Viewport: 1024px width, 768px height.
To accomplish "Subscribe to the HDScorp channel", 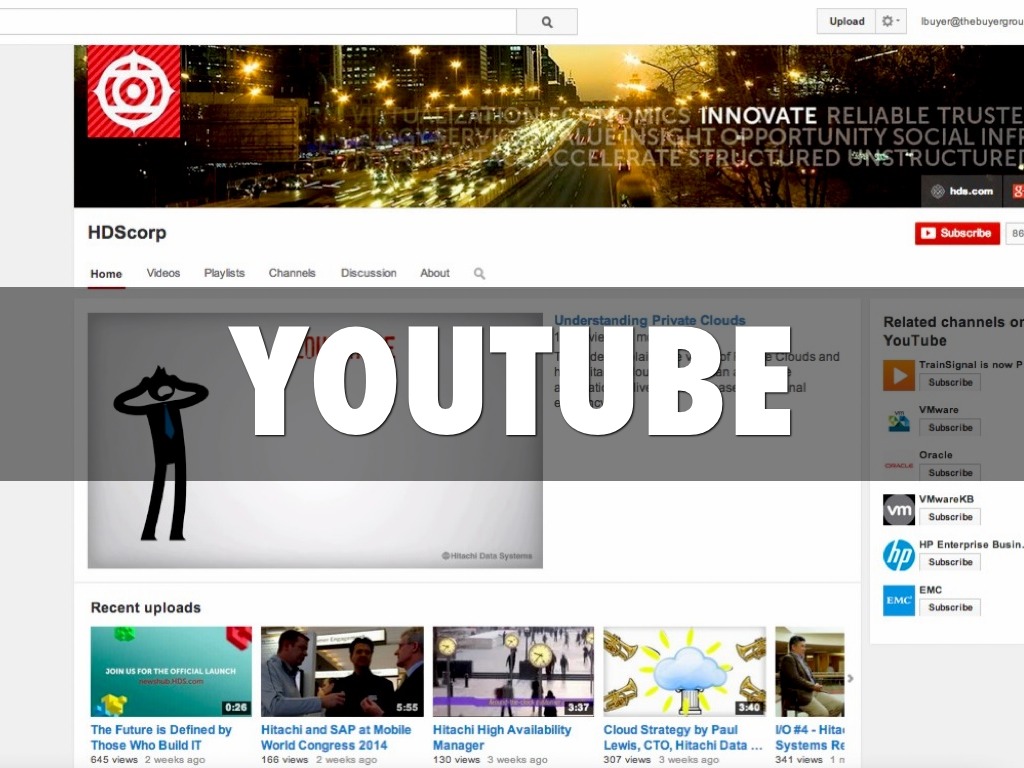I will click(957, 233).
